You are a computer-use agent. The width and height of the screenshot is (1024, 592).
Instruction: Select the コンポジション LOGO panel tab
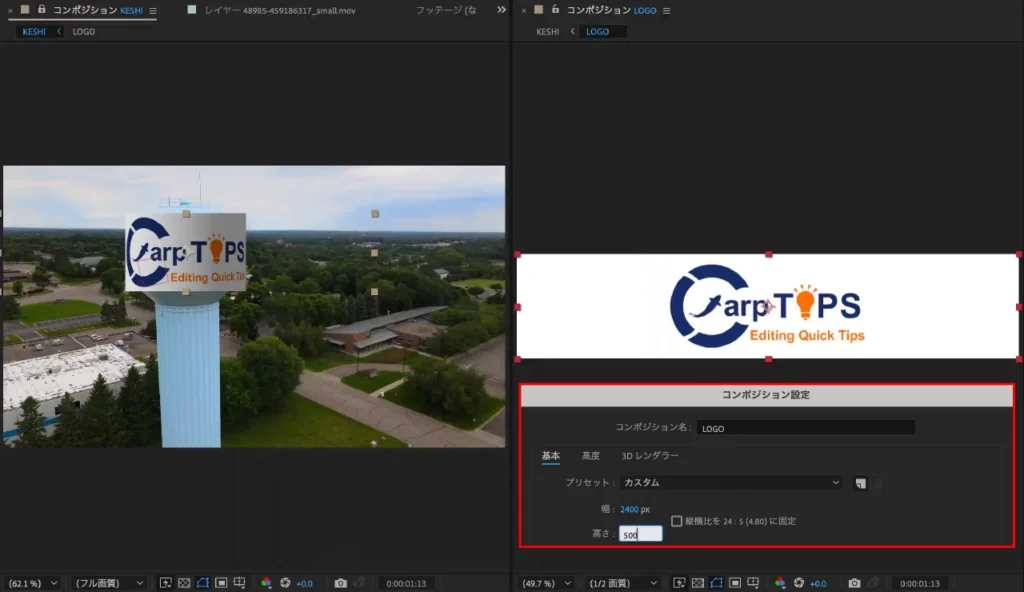(x=611, y=10)
